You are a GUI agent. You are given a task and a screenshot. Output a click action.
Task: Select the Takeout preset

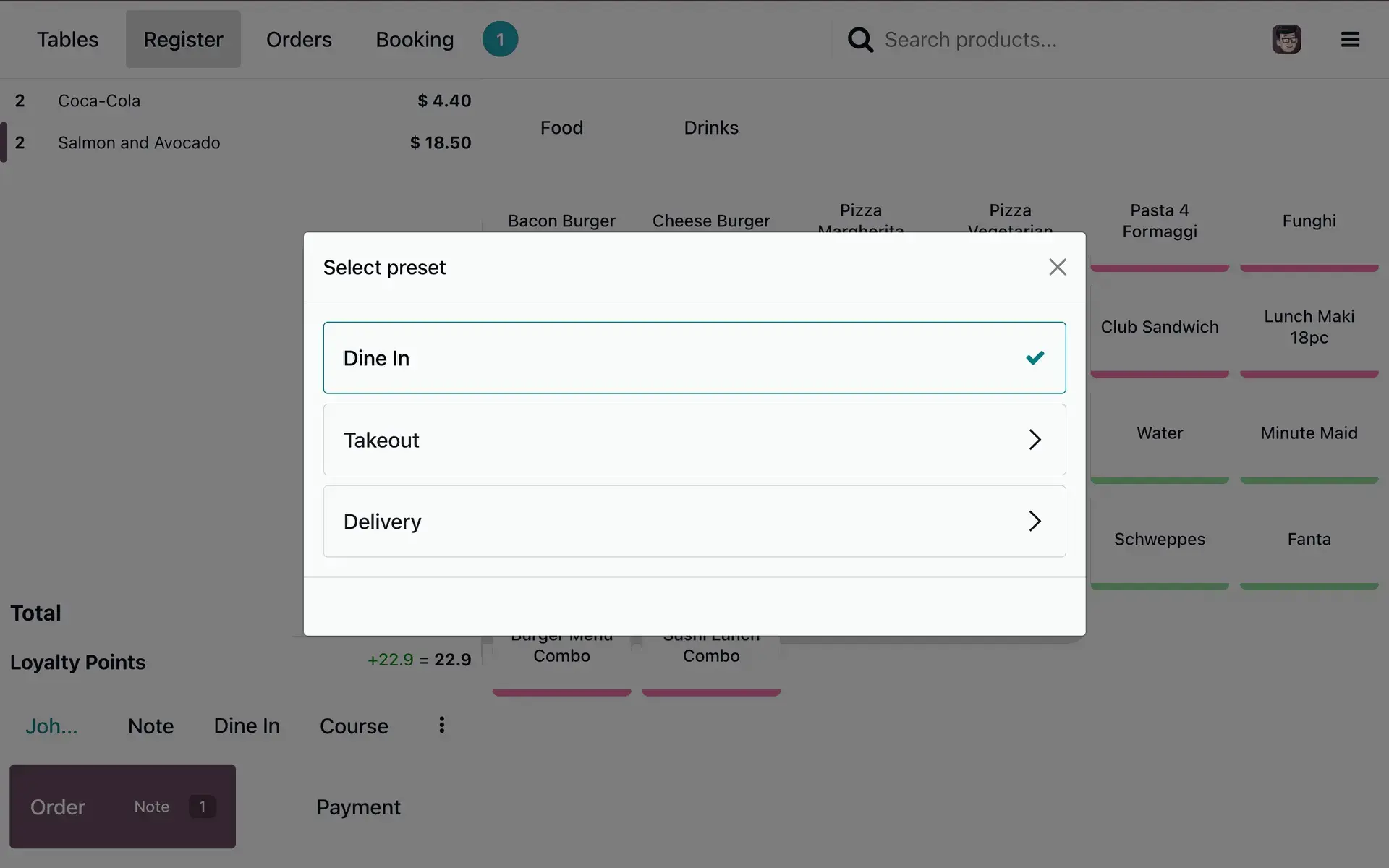pos(694,440)
